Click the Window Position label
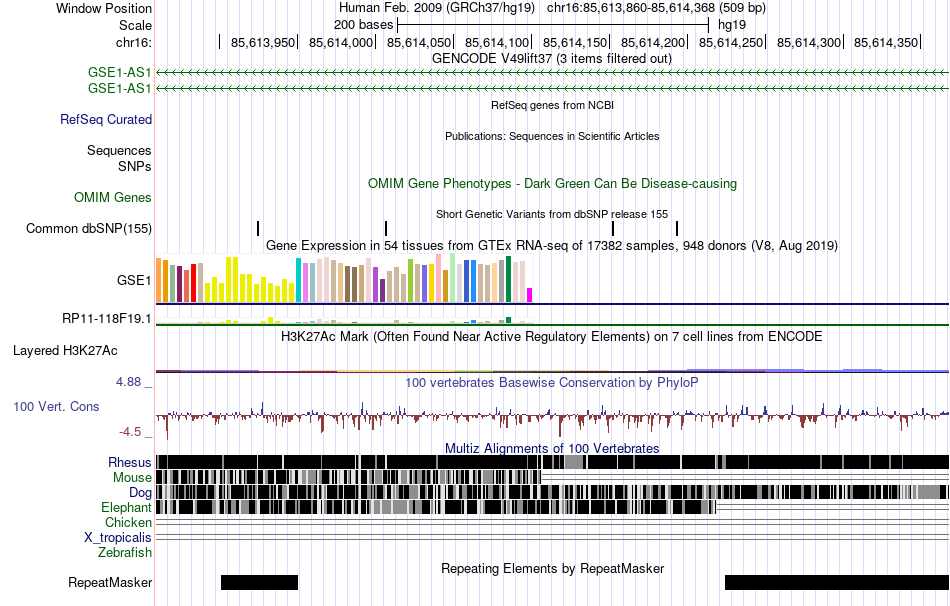This screenshot has width=950, height=606. point(104,8)
